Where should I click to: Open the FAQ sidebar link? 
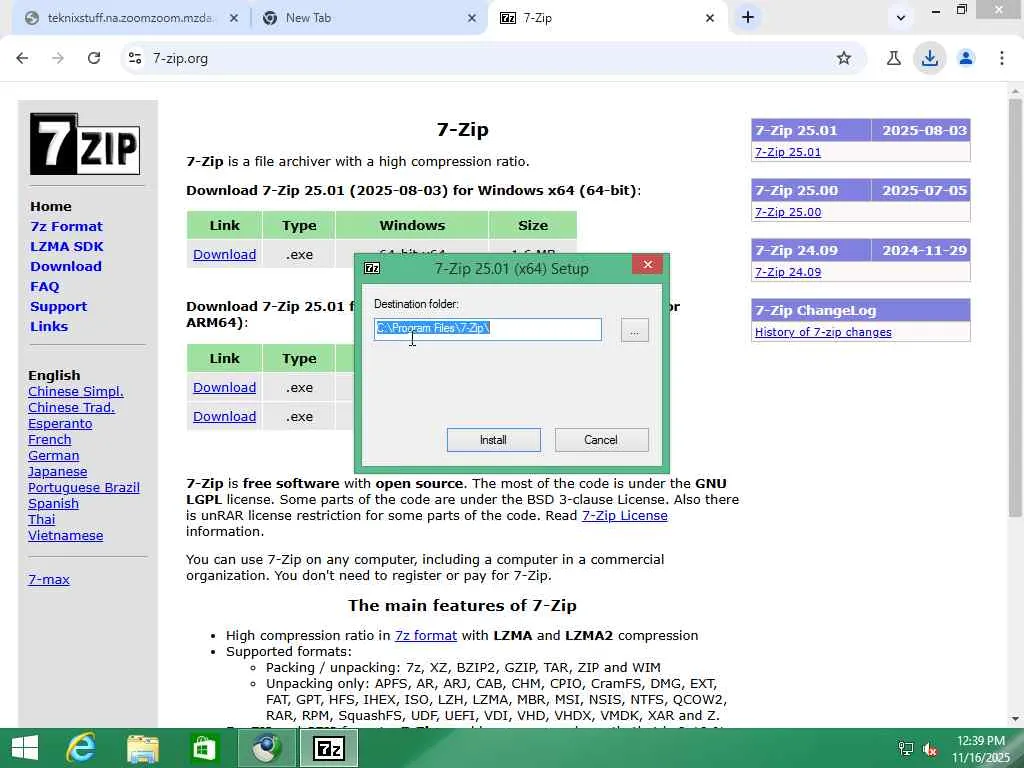pyautogui.click(x=44, y=287)
